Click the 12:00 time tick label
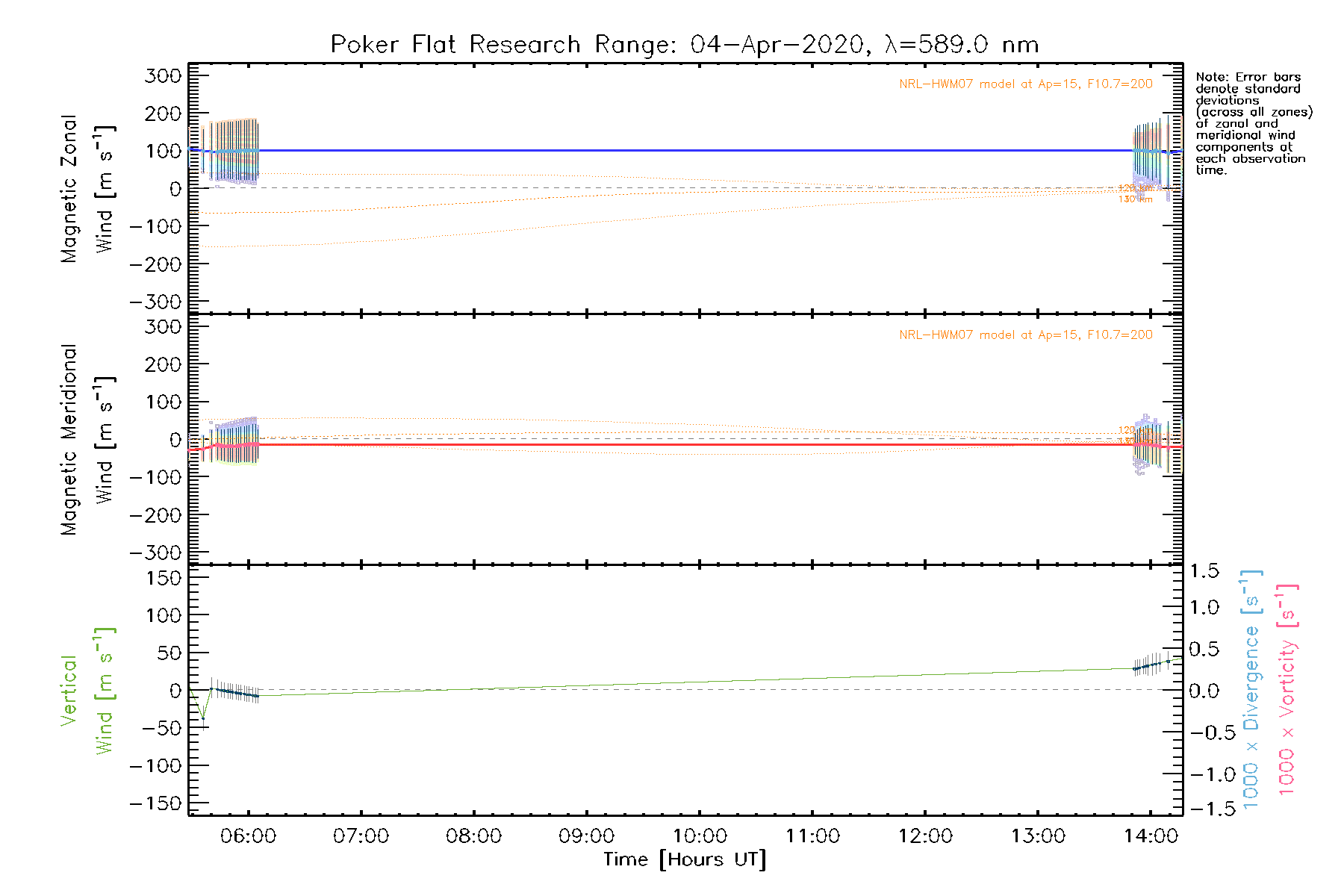This screenshot has width=1344, height=896. click(x=925, y=836)
